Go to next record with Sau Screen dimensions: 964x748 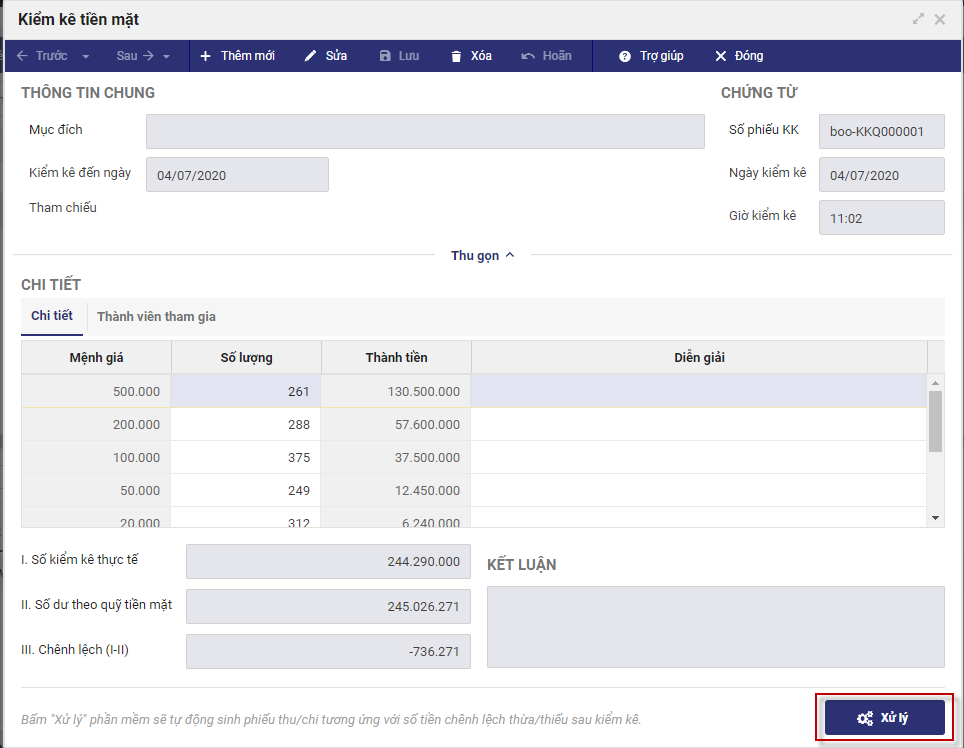pos(135,56)
